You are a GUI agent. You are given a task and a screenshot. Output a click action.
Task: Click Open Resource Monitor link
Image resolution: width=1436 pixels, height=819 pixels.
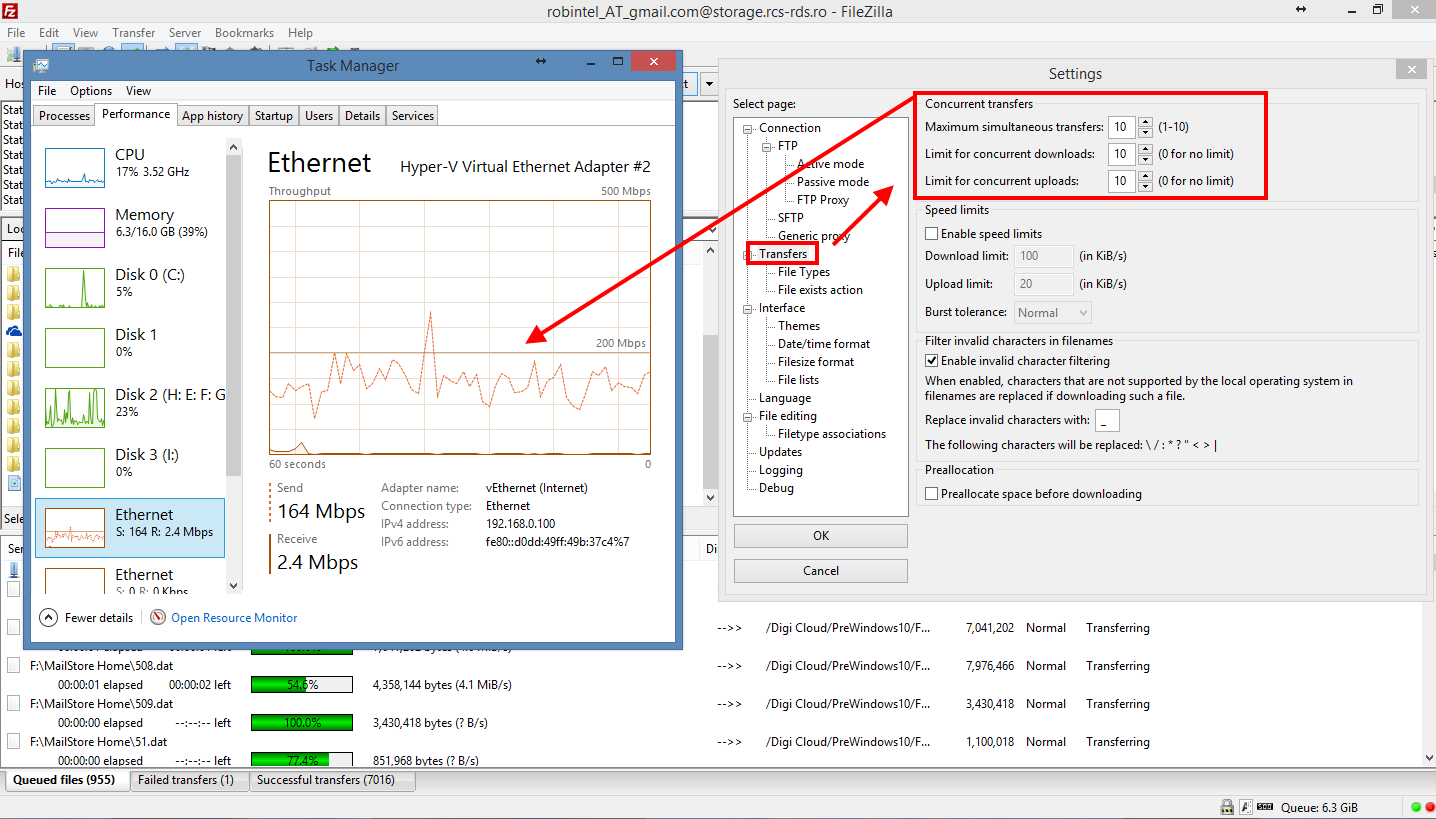coord(234,618)
